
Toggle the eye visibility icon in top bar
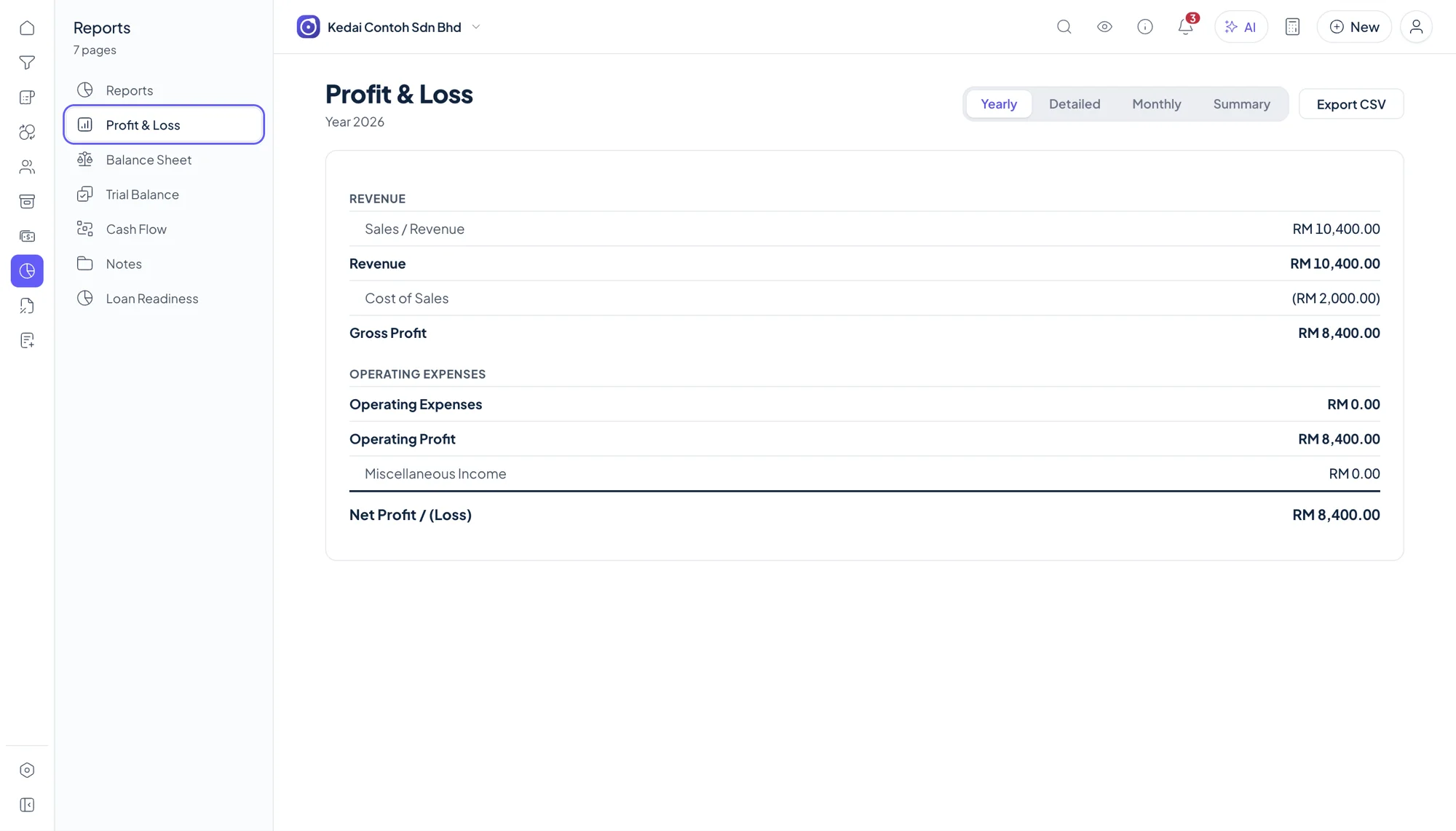click(1104, 27)
